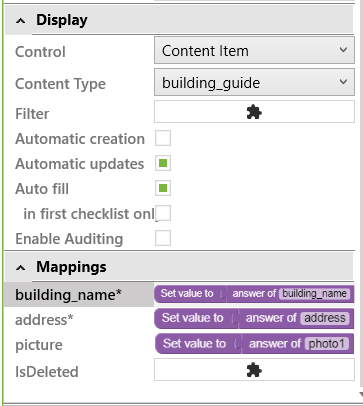
Task: Click the Mappings section header title
Action: click(71, 267)
